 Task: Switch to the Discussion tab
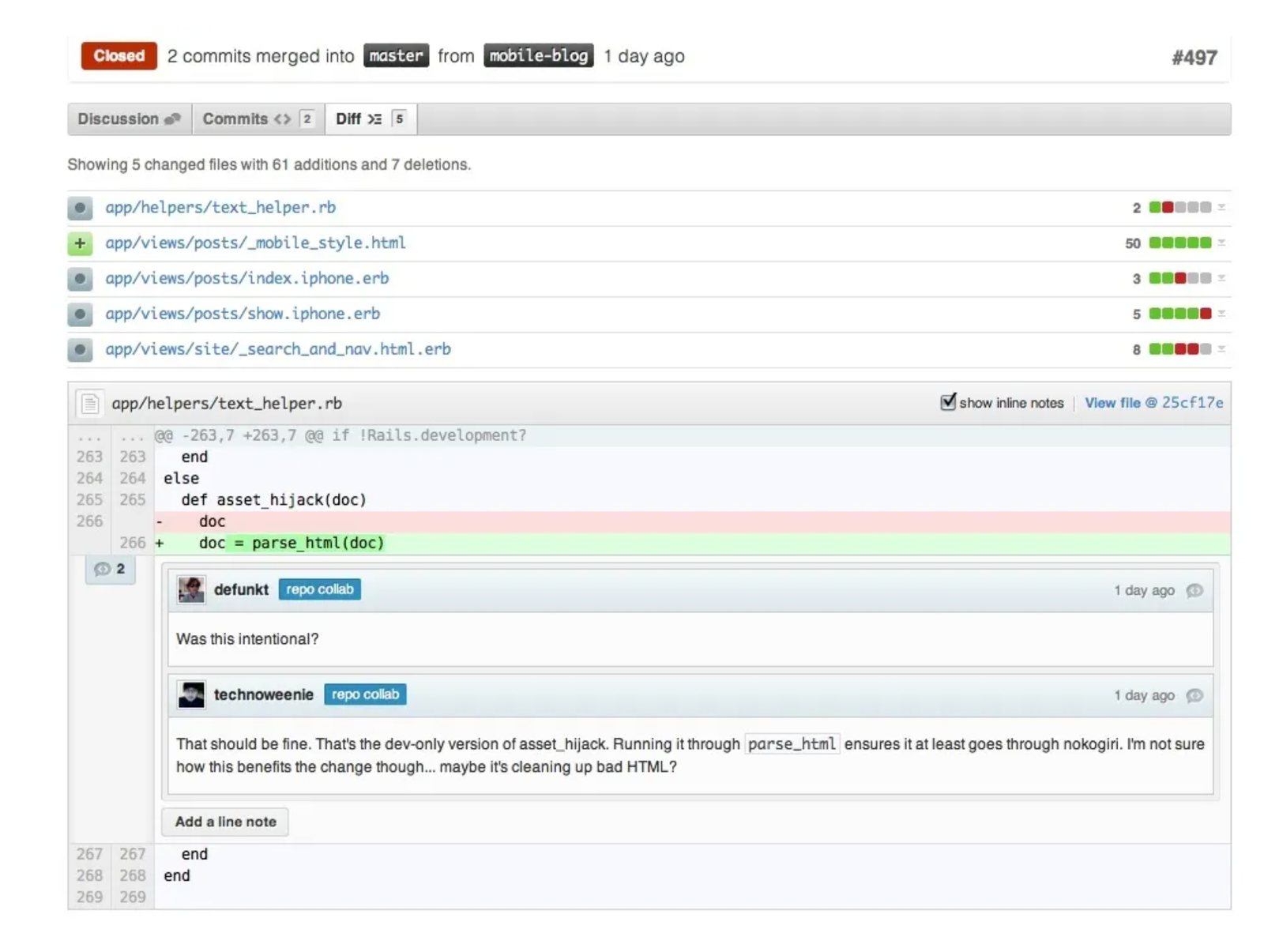point(129,119)
